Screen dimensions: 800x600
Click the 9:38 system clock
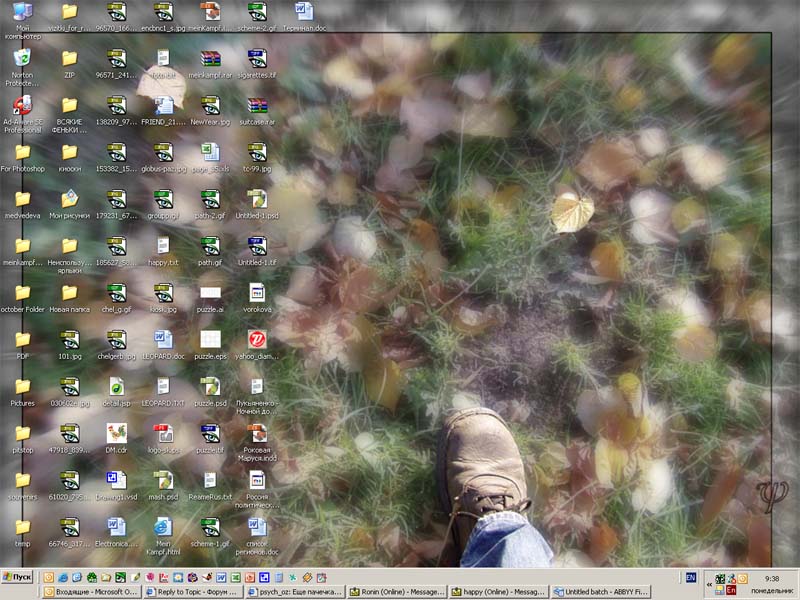(772, 579)
